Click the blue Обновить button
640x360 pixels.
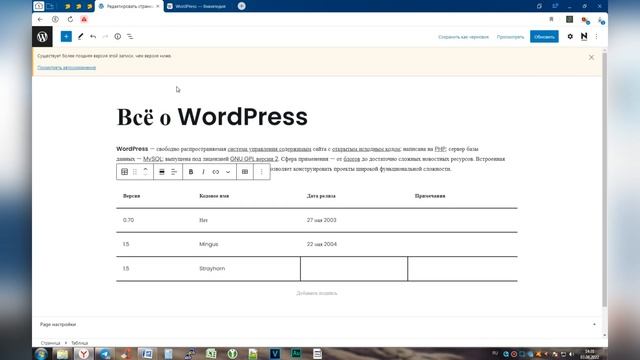tap(544, 37)
